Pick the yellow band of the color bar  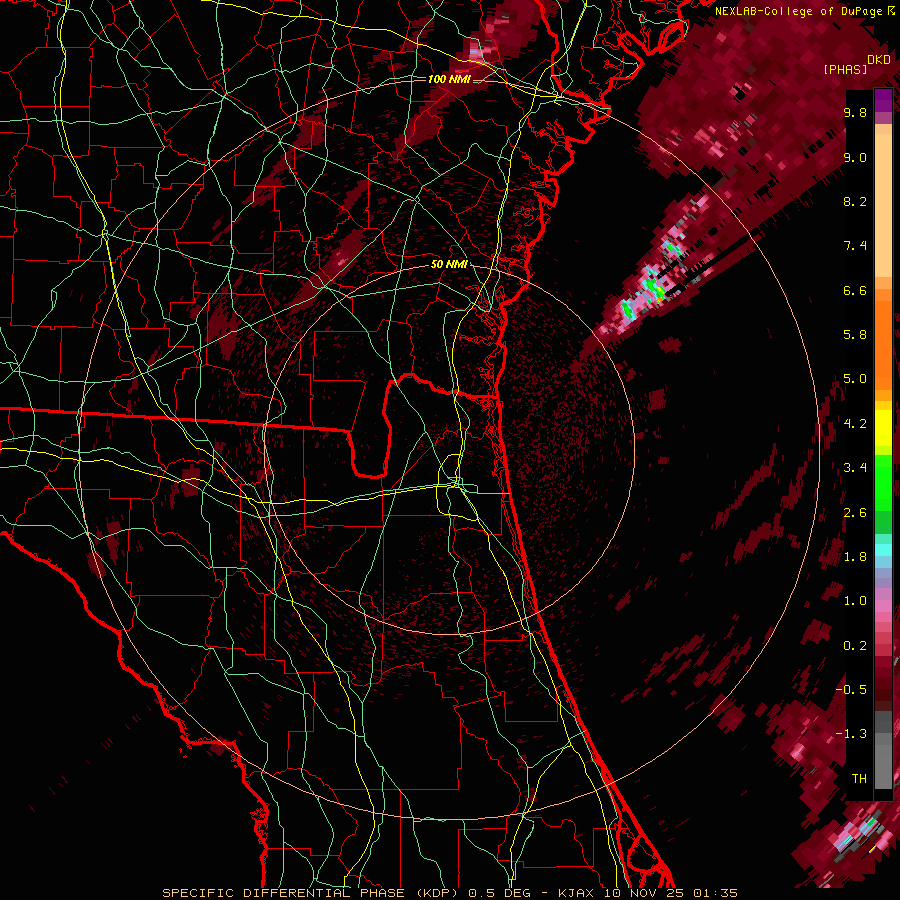[x=883, y=428]
